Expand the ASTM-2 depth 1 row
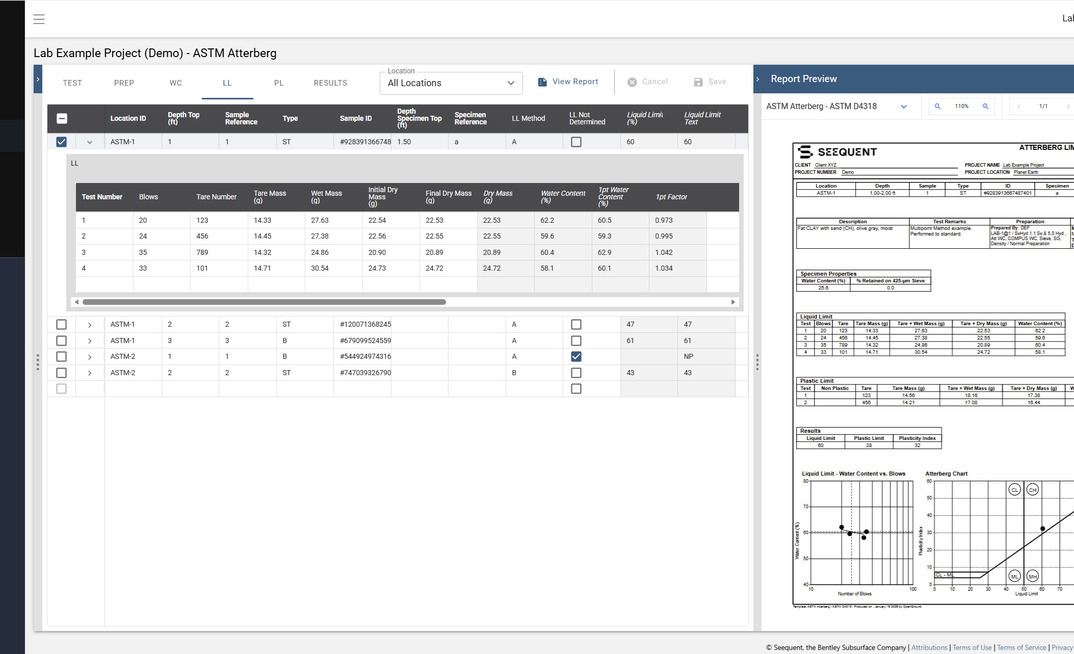The width and height of the screenshot is (1074, 654). 90,357
